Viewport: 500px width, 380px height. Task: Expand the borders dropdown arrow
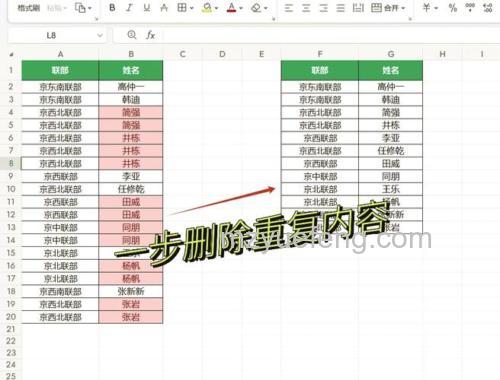(x=192, y=8)
